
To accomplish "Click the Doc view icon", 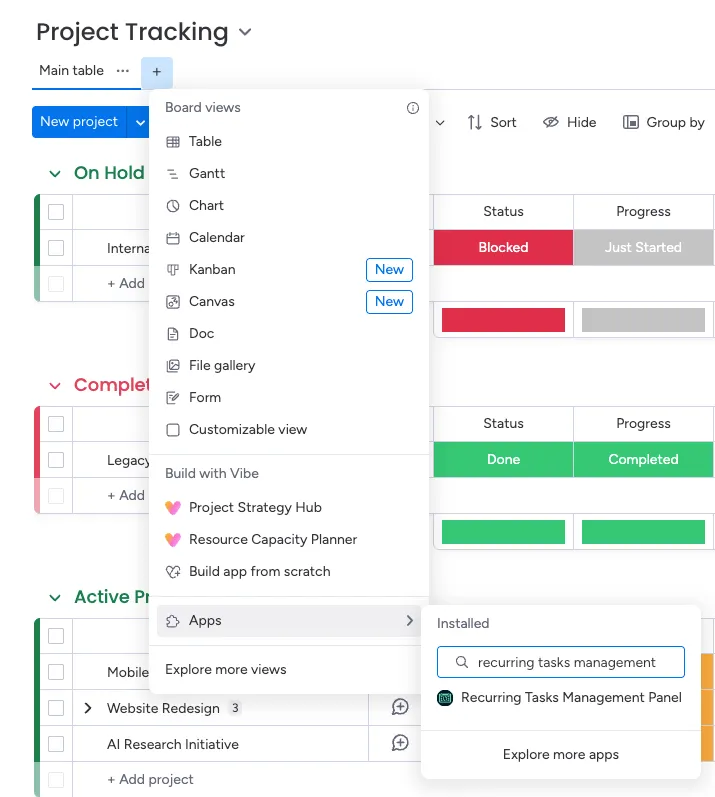I will coord(173,334).
